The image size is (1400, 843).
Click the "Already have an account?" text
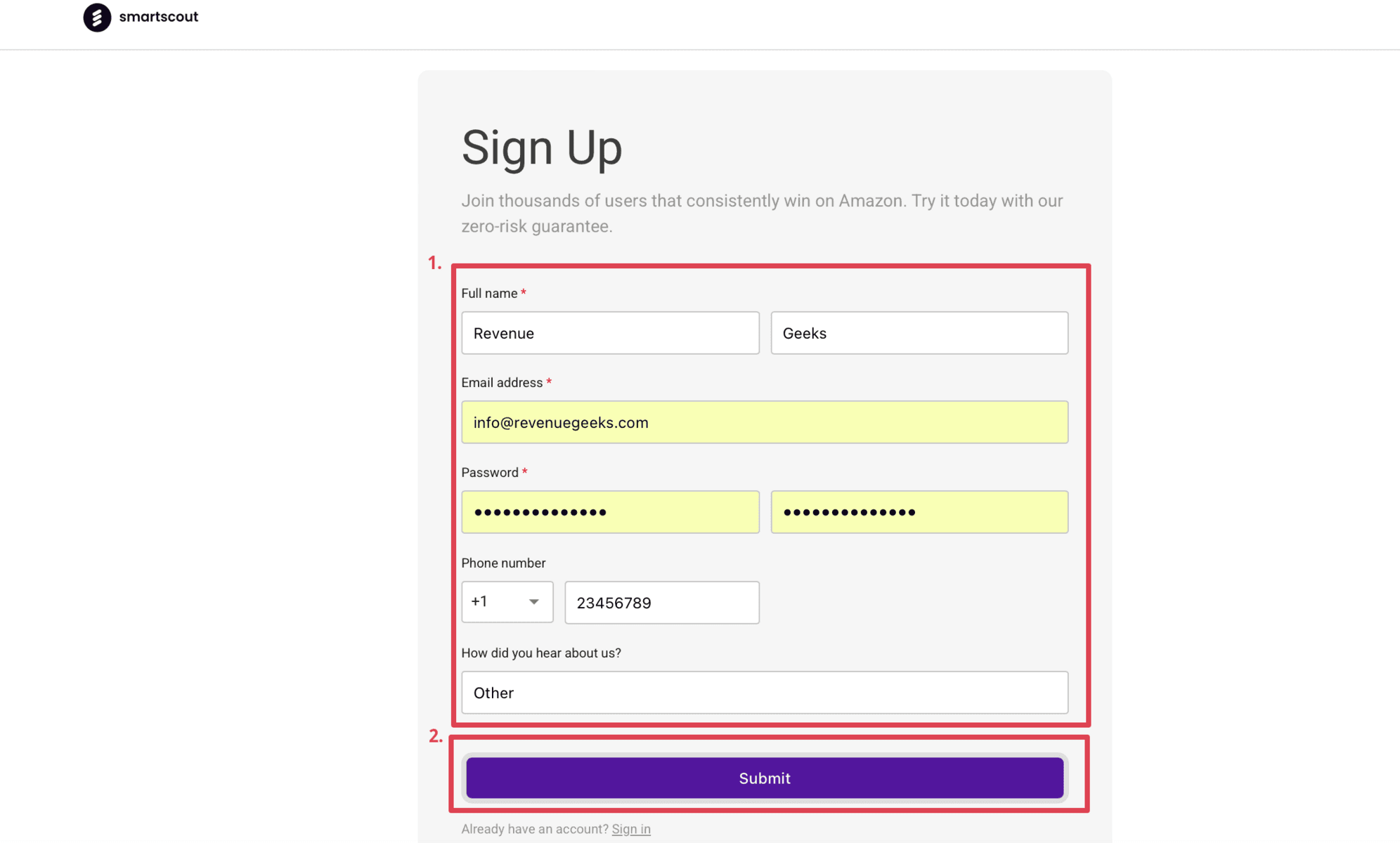pyautogui.click(x=534, y=829)
